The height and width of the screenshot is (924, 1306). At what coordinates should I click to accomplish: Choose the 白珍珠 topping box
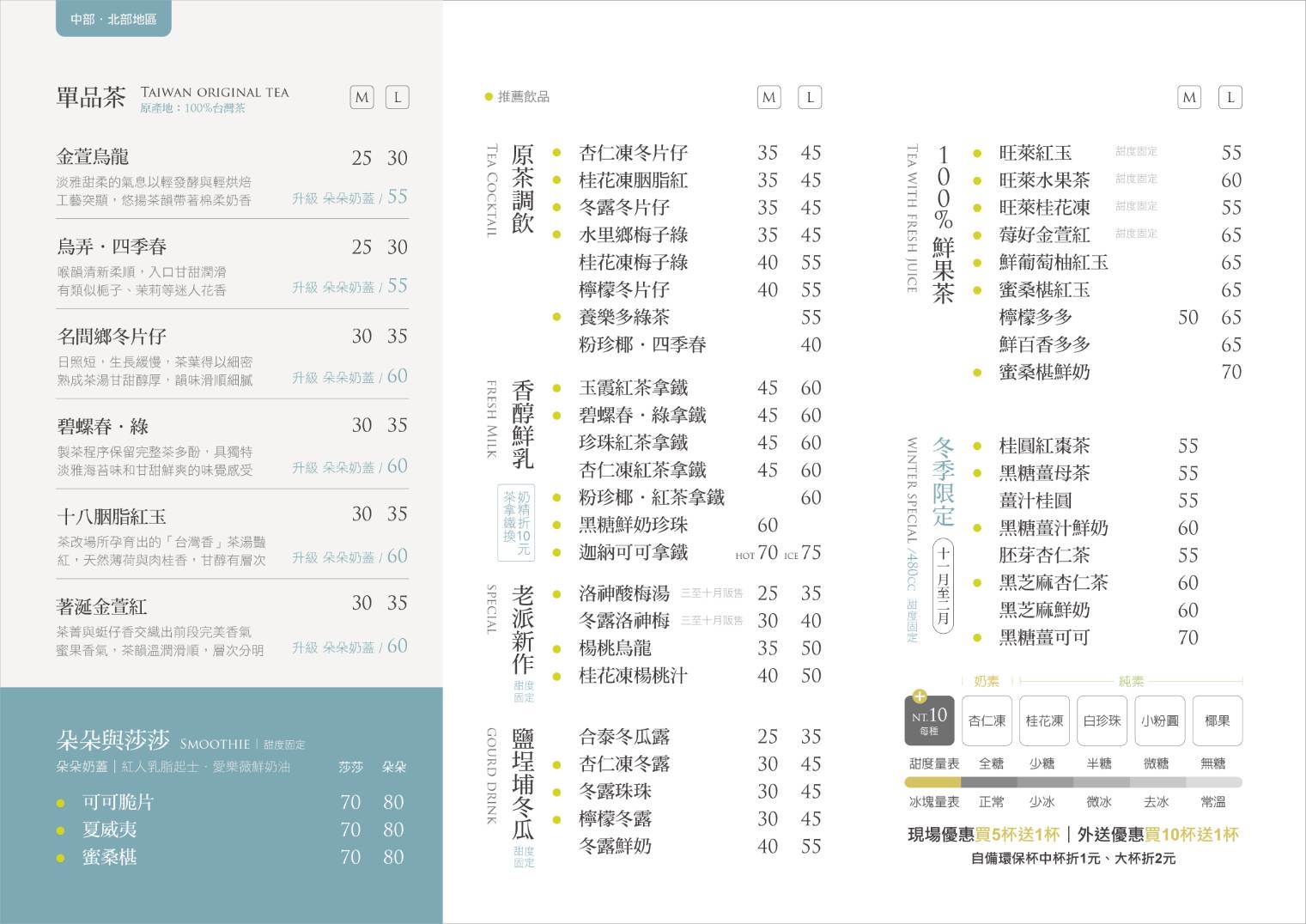tap(1102, 720)
